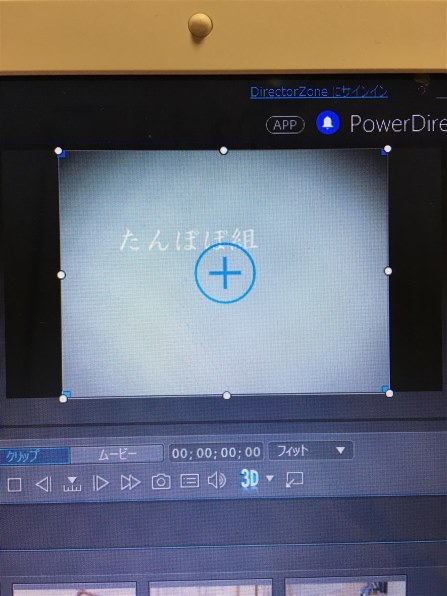Step to the next frame
The image size is (447, 596).
[100, 483]
